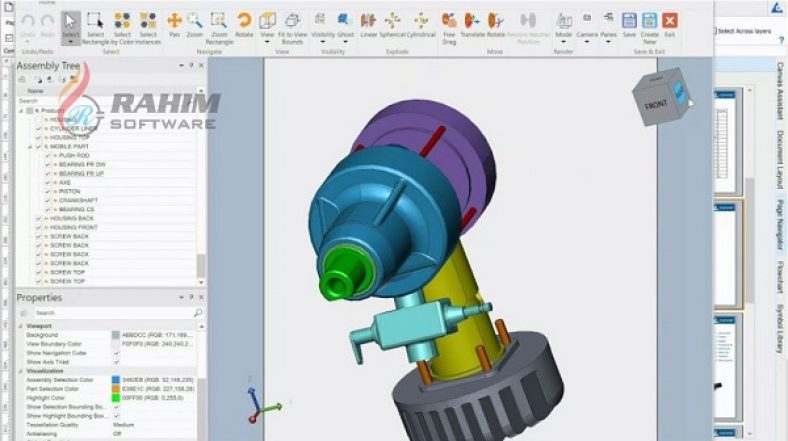The height and width of the screenshot is (441, 788).
Task: Apply the Linear explode tool
Action: 368,25
